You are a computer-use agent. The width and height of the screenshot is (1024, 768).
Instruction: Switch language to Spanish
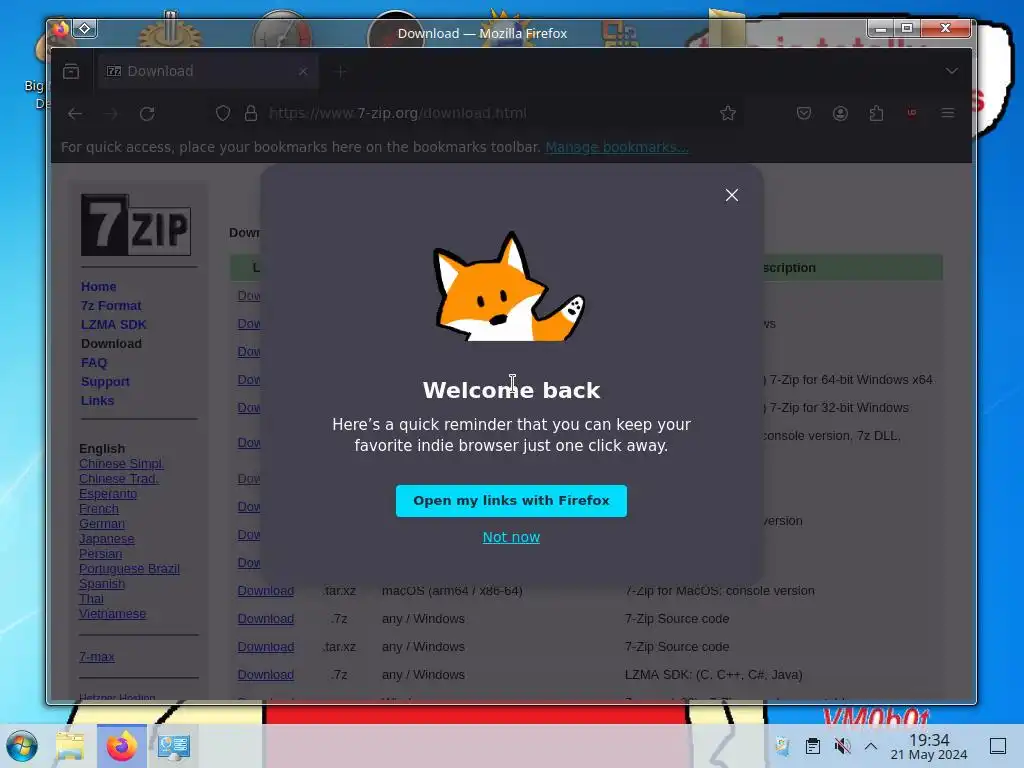tap(102, 584)
